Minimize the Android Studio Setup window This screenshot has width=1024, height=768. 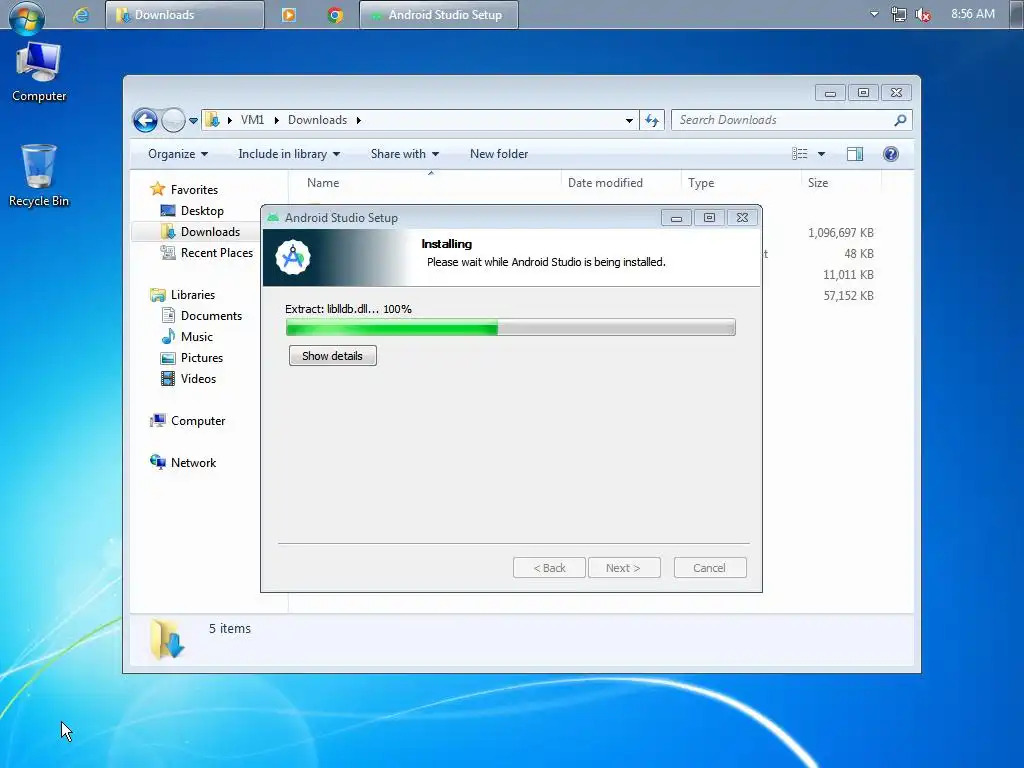point(676,218)
